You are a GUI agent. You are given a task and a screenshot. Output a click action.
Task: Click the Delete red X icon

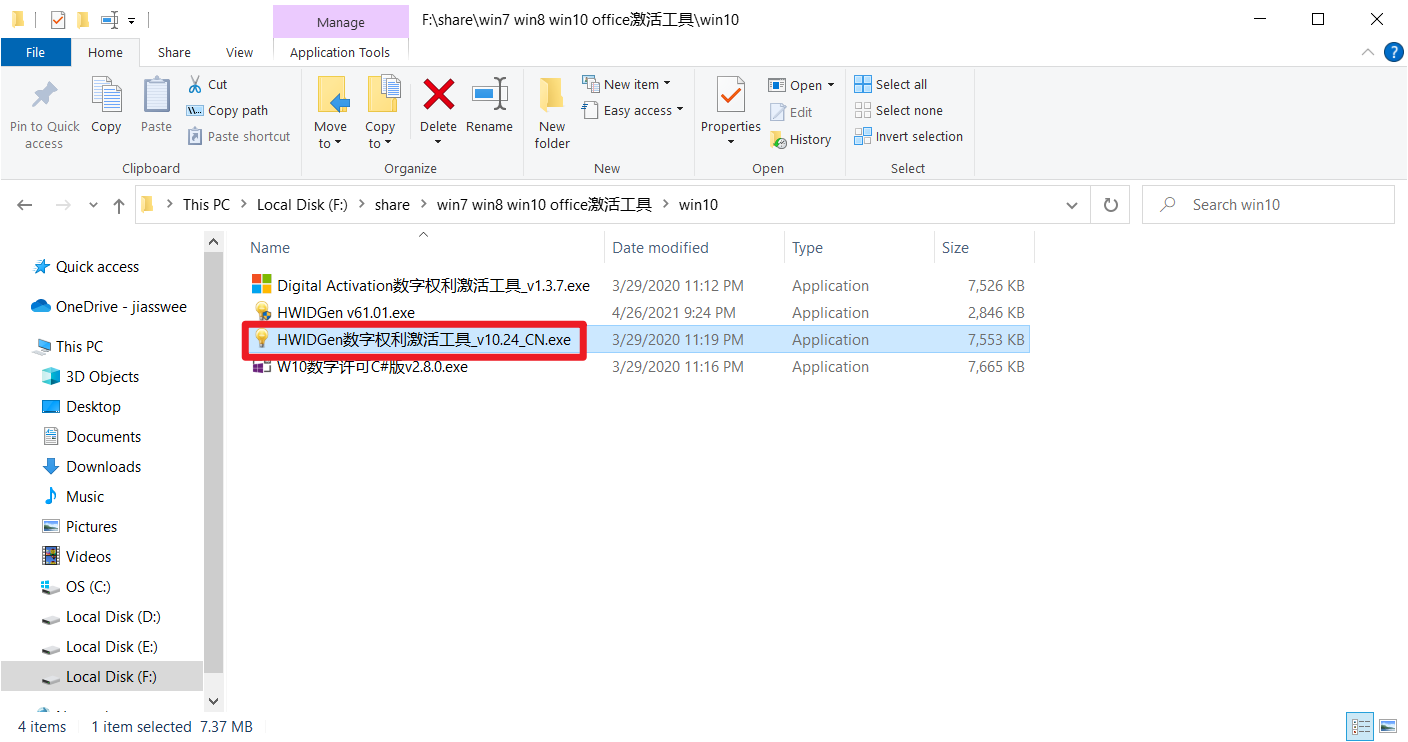click(438, 96)
